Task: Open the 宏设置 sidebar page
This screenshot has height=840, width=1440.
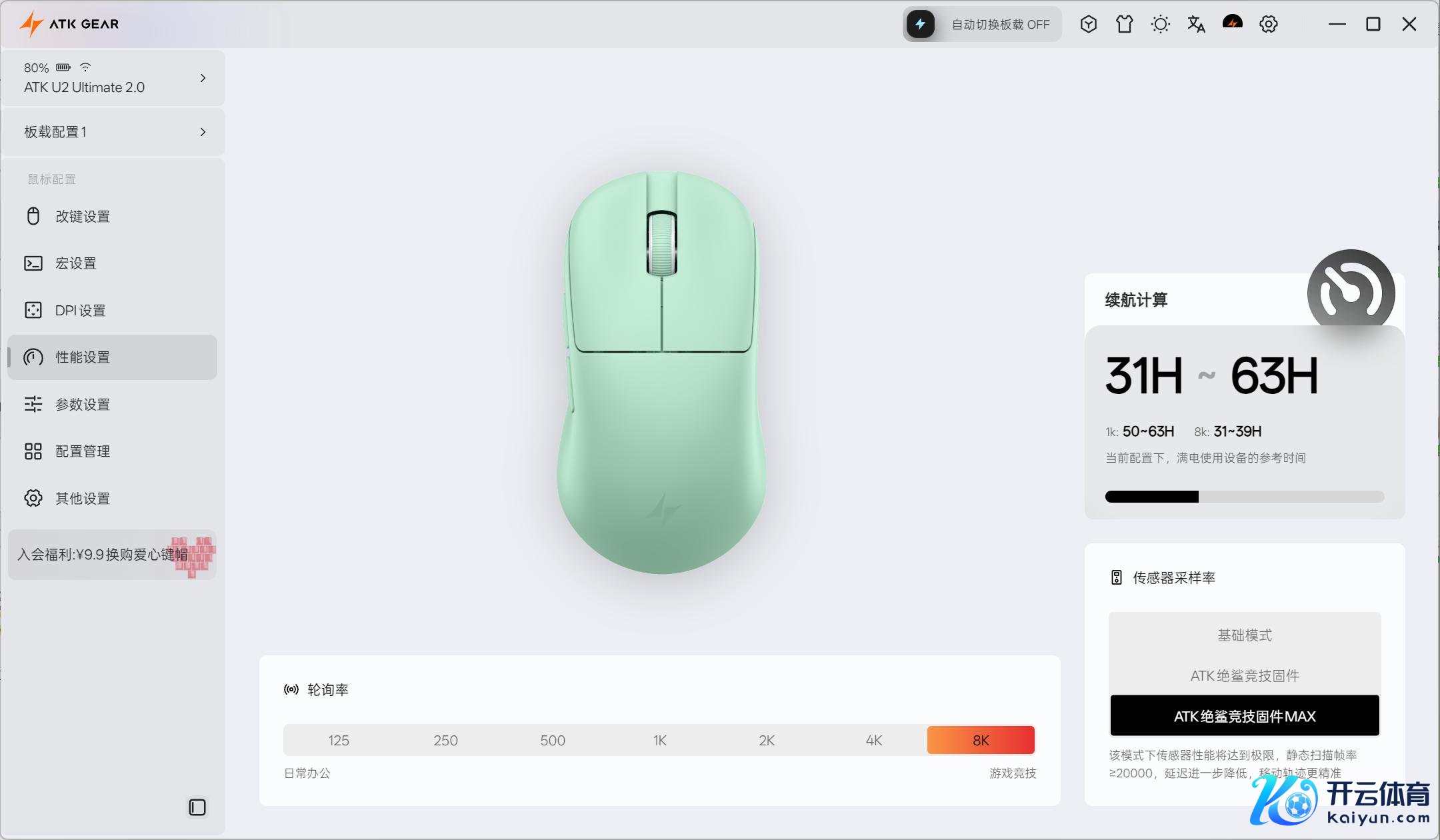Action: pos(75,263)
